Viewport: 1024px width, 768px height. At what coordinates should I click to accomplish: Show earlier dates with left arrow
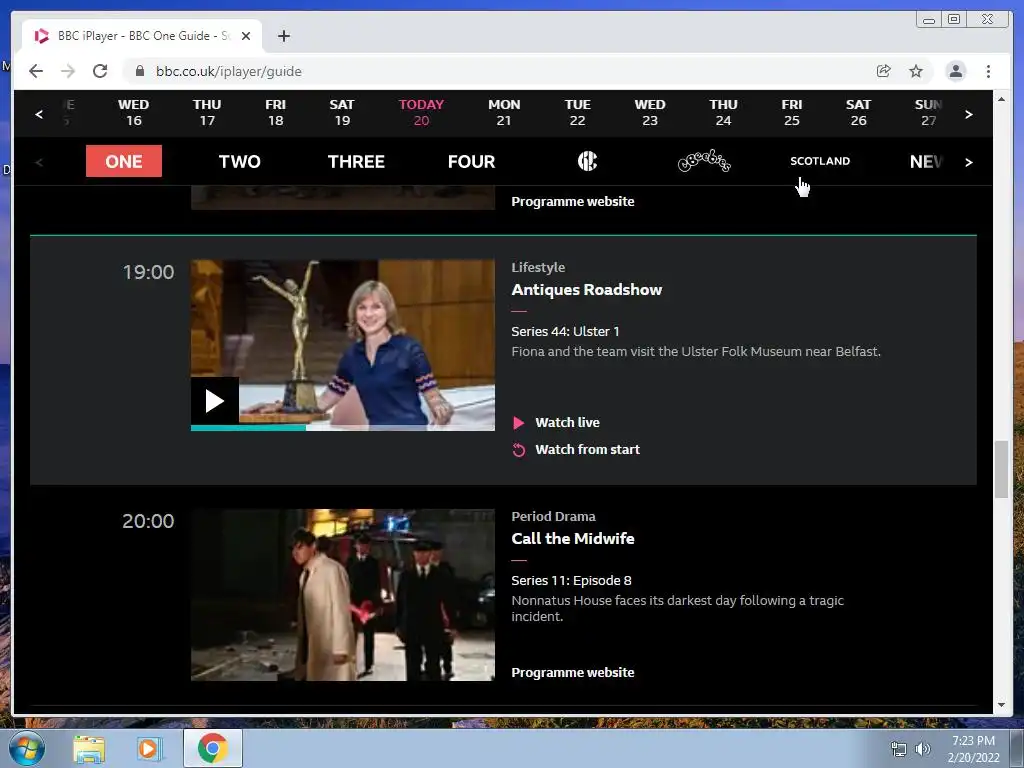tap(39, 114)
